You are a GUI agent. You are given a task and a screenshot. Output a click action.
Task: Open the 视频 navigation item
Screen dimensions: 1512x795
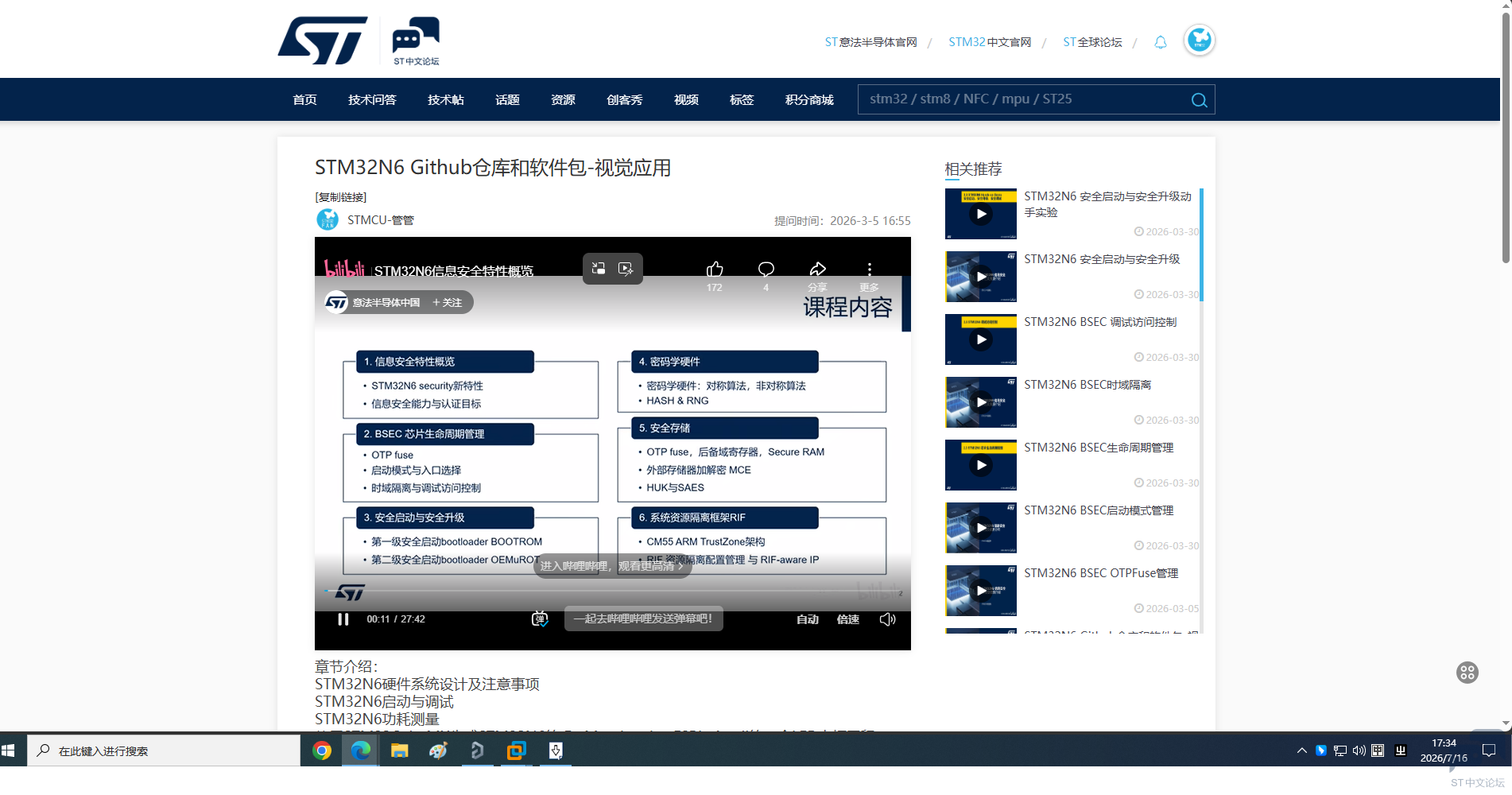click(686, 99)
